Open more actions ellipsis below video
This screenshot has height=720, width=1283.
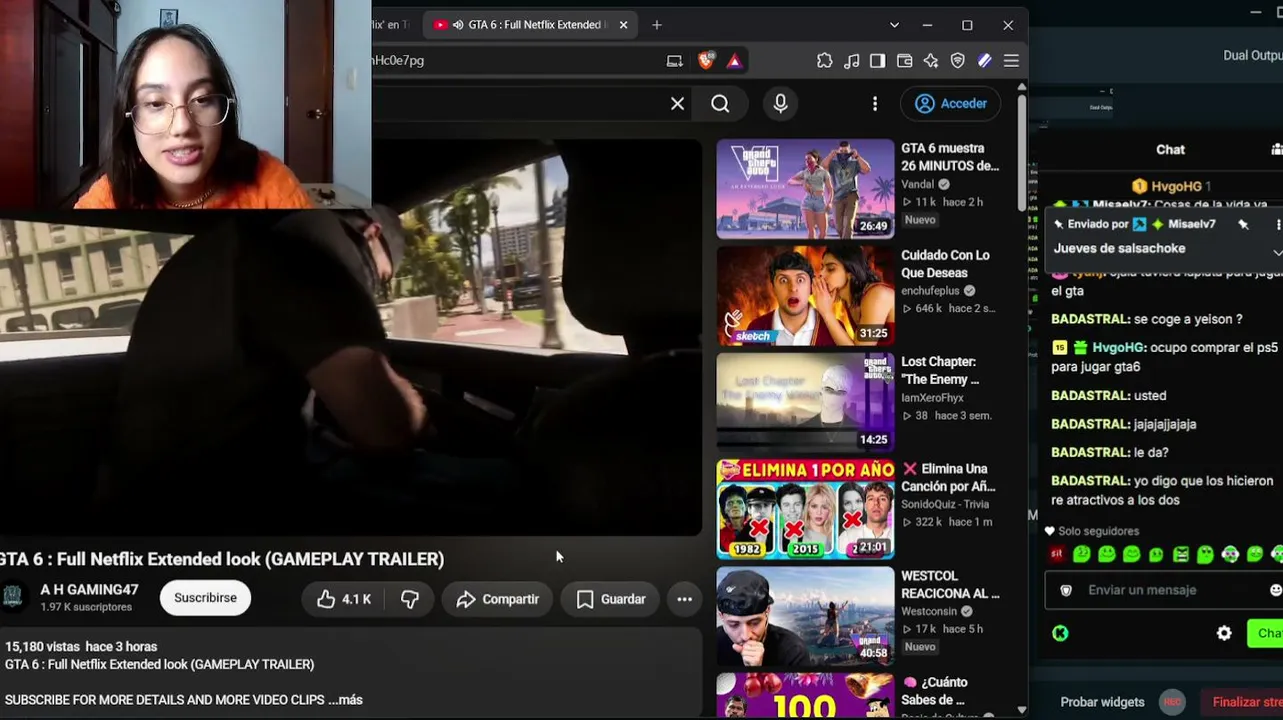coord(685,599)
